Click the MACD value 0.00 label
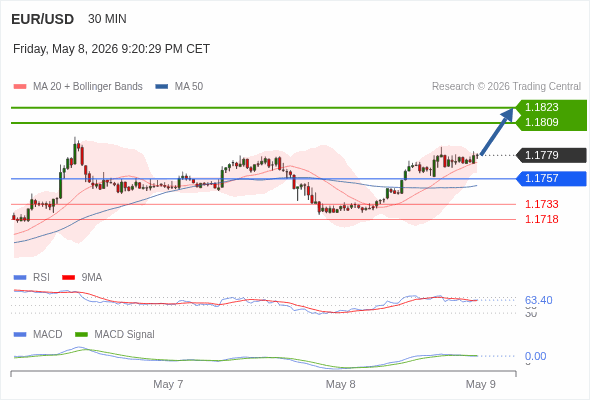590x400 pixels. tap(535, 356)
